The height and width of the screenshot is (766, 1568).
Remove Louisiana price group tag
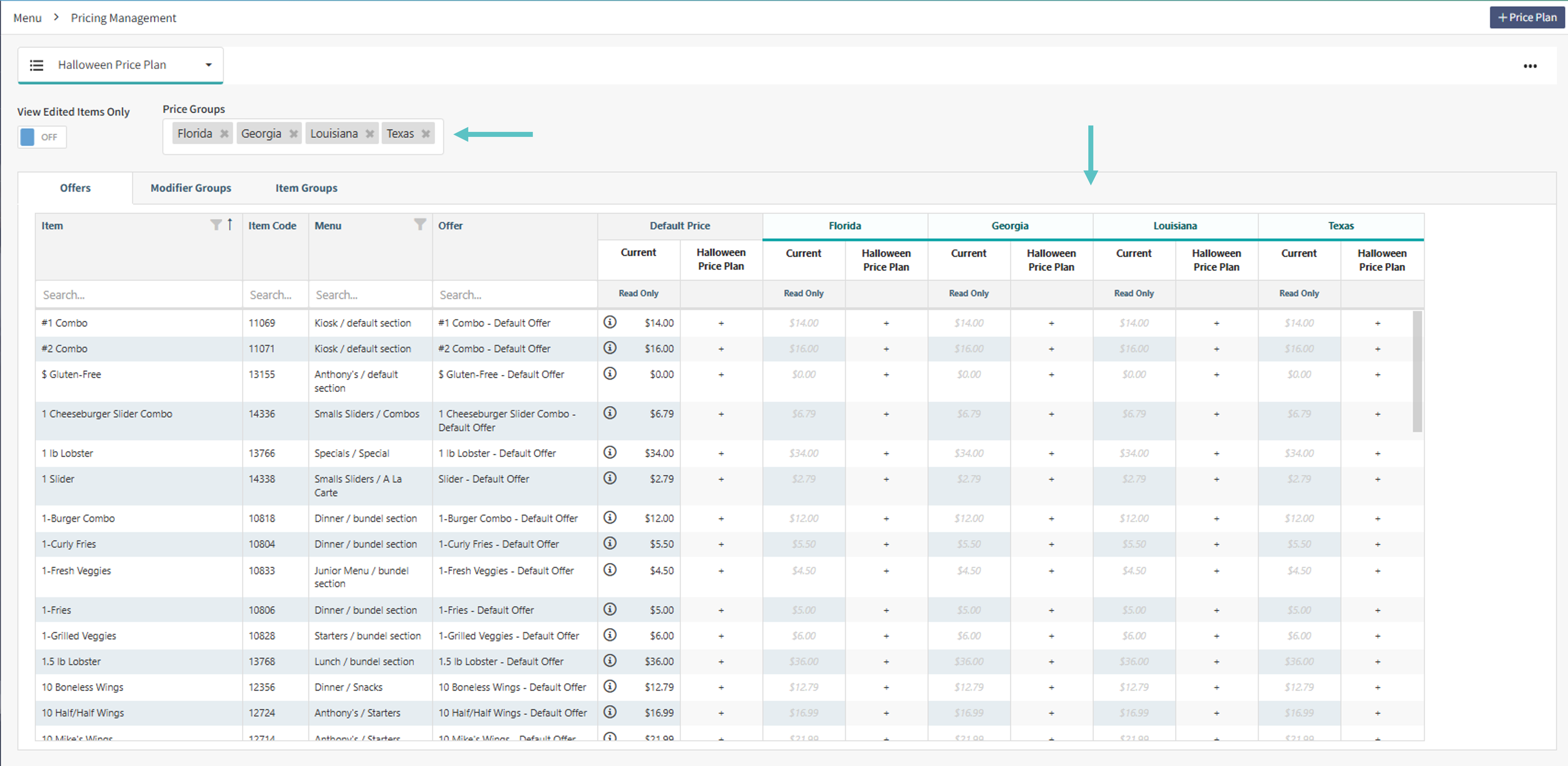tap(370, 134)
